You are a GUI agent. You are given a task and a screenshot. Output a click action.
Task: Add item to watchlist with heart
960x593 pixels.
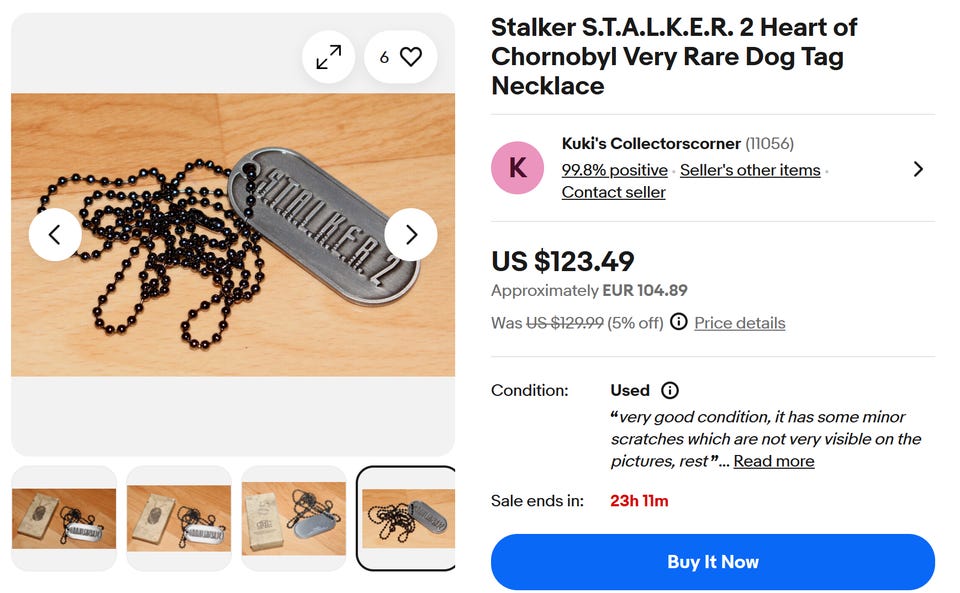click(400, 57)
